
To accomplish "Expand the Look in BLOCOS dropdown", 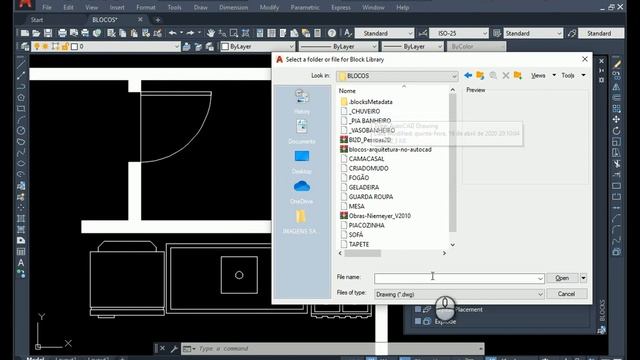I will [453, 76].
